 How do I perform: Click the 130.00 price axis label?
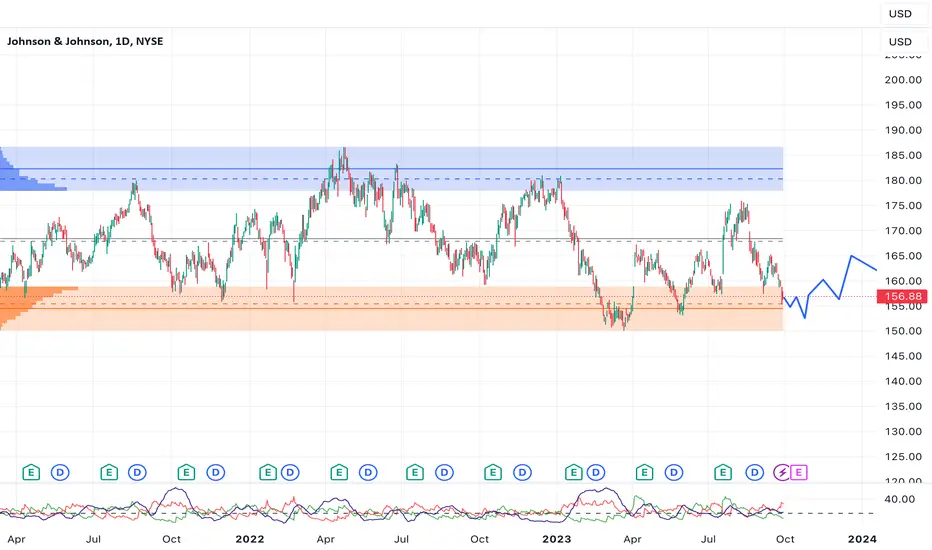point(903,432)
